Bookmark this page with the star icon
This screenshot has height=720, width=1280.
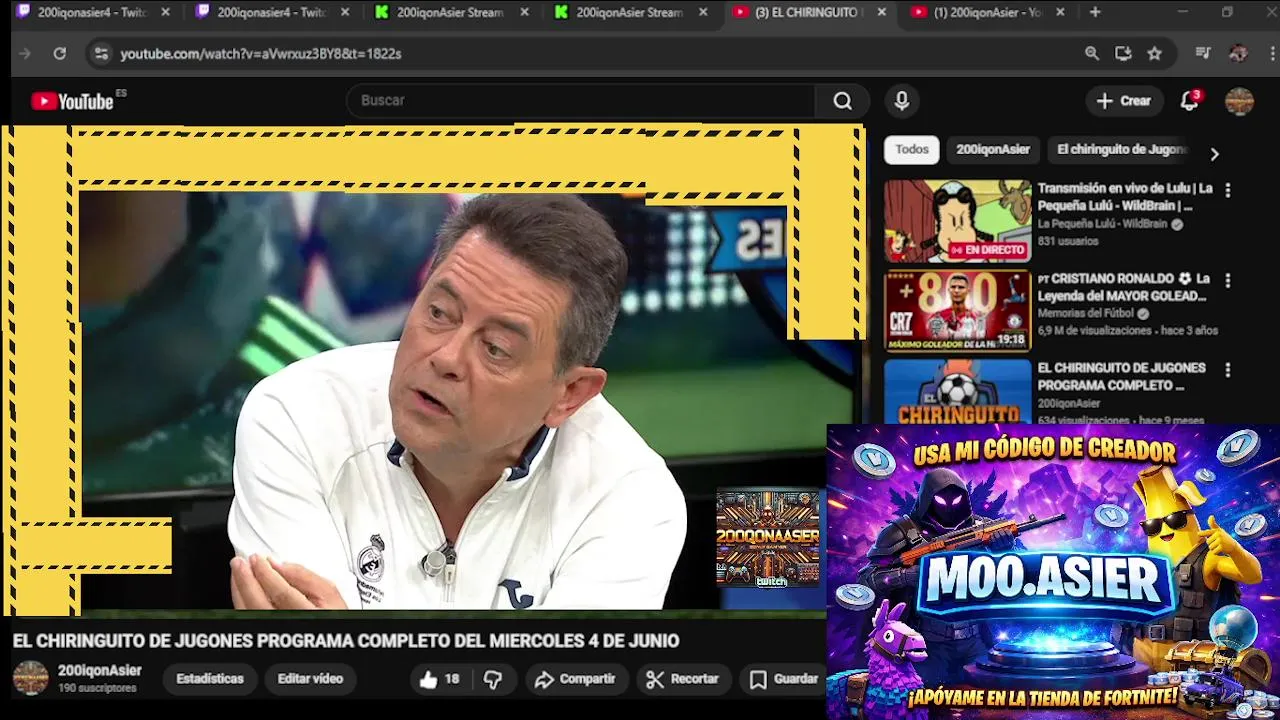[x=1155, y=54]
